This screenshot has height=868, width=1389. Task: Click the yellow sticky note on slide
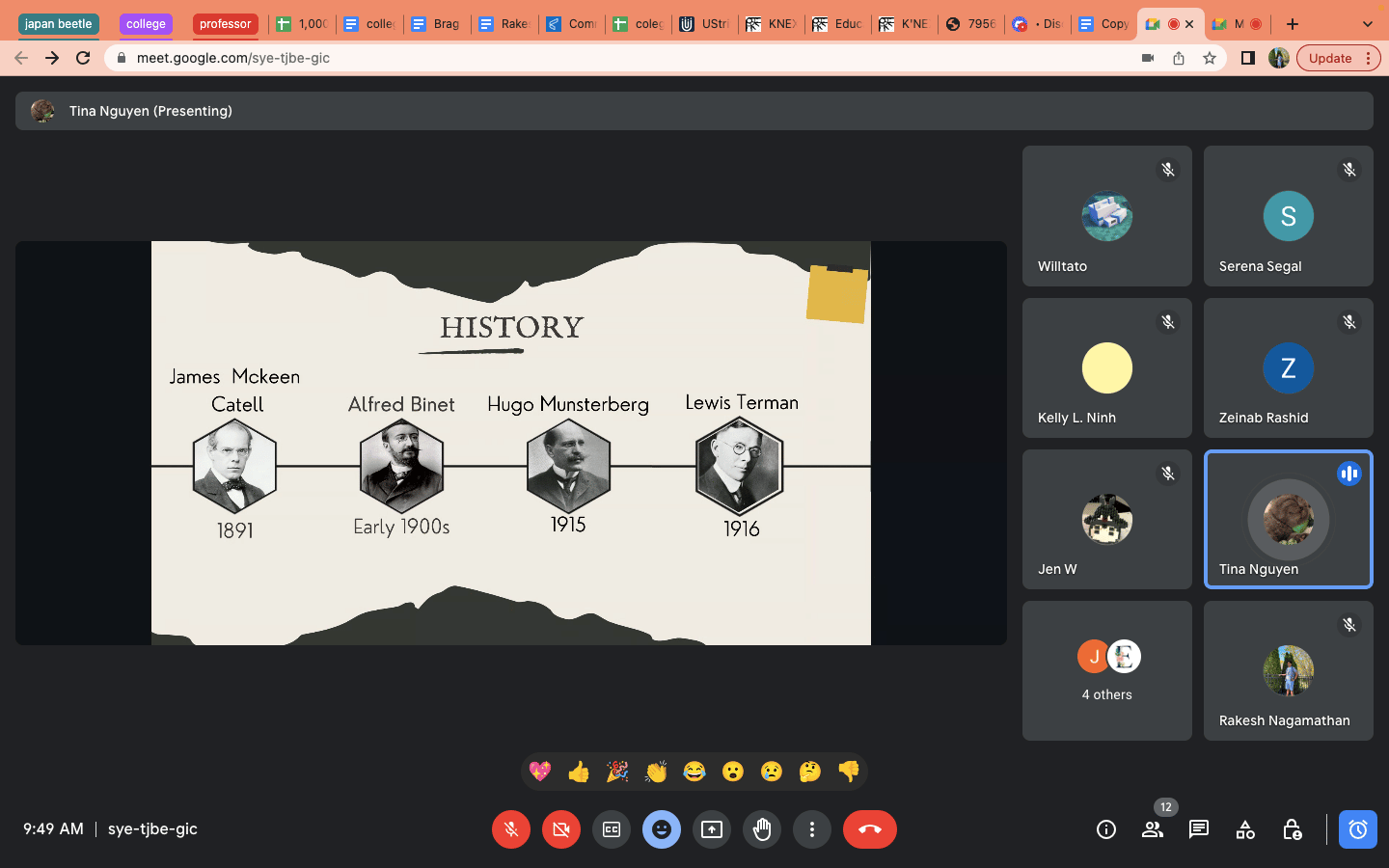[836, 293]
